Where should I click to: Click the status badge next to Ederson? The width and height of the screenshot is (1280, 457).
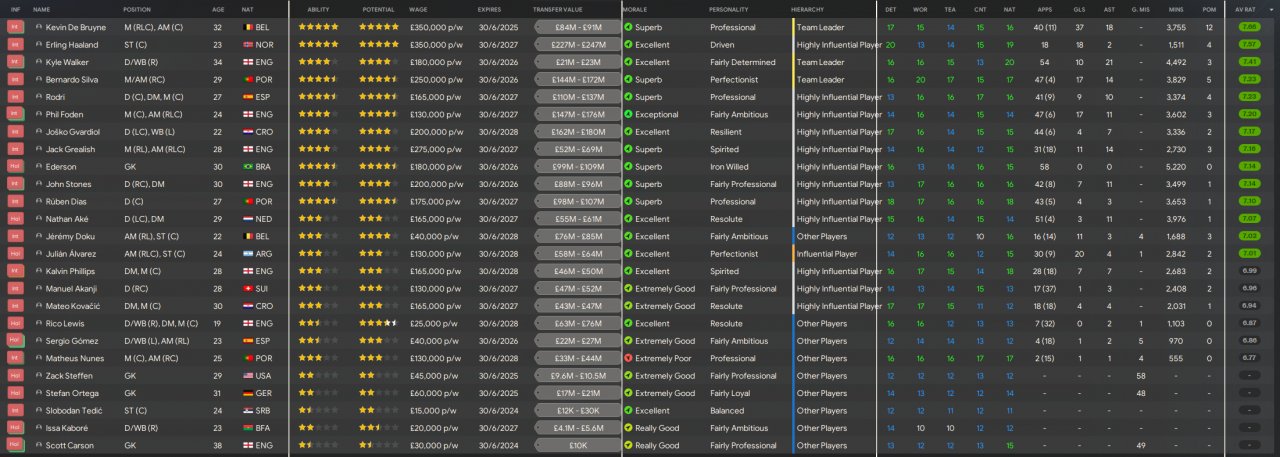coord(15,167)
